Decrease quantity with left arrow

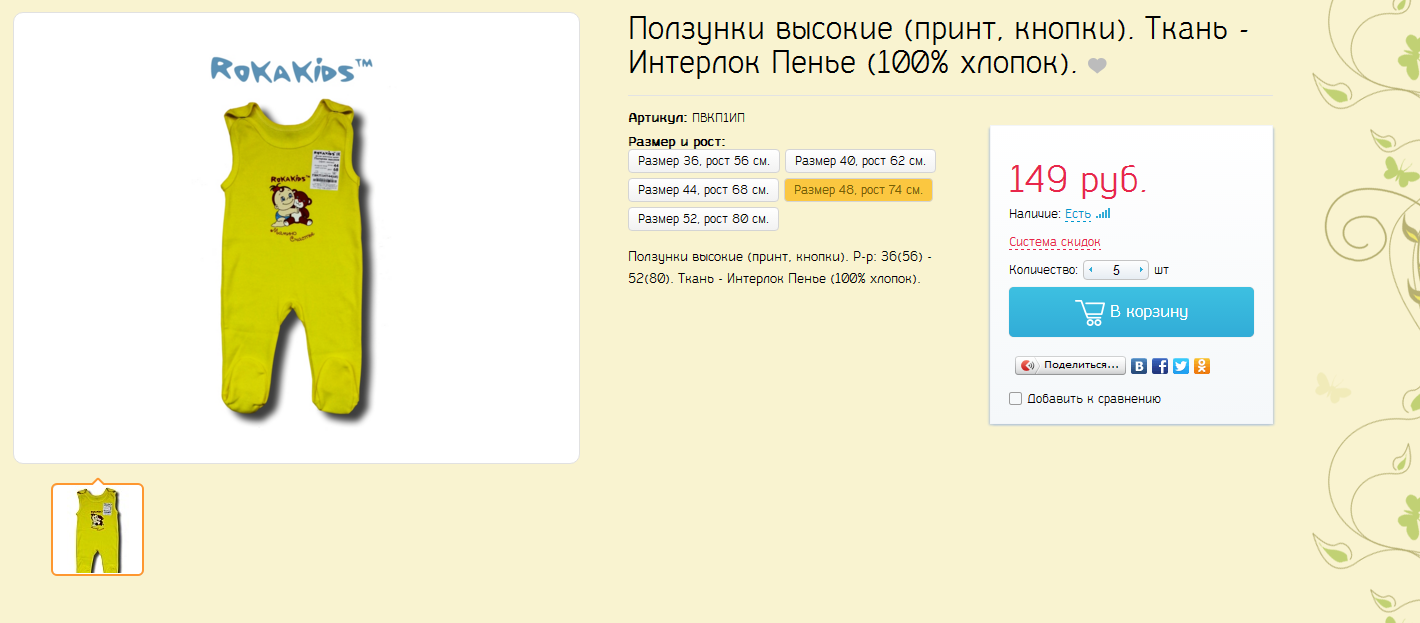click(x=1090, y=270)
